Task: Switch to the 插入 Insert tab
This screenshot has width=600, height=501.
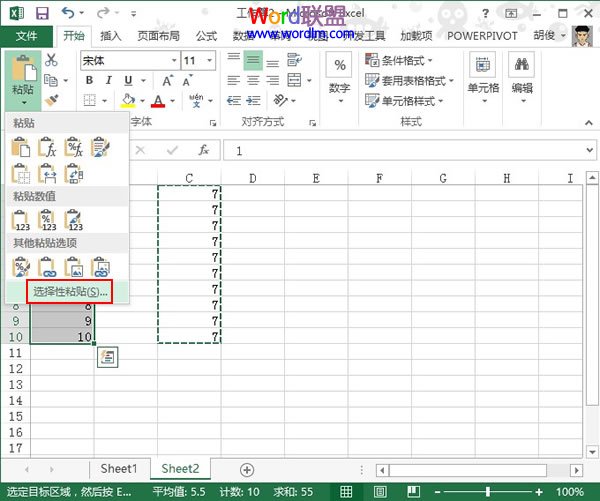Action: coord(111,36)
